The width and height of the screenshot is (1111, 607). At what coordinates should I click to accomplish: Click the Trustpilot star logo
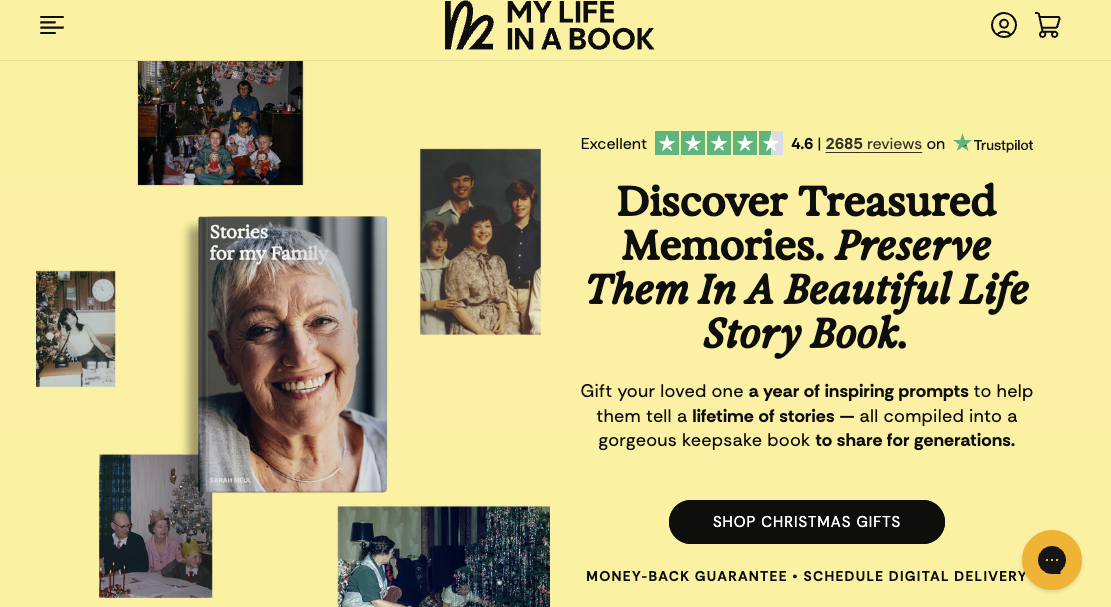pos(993,144)
